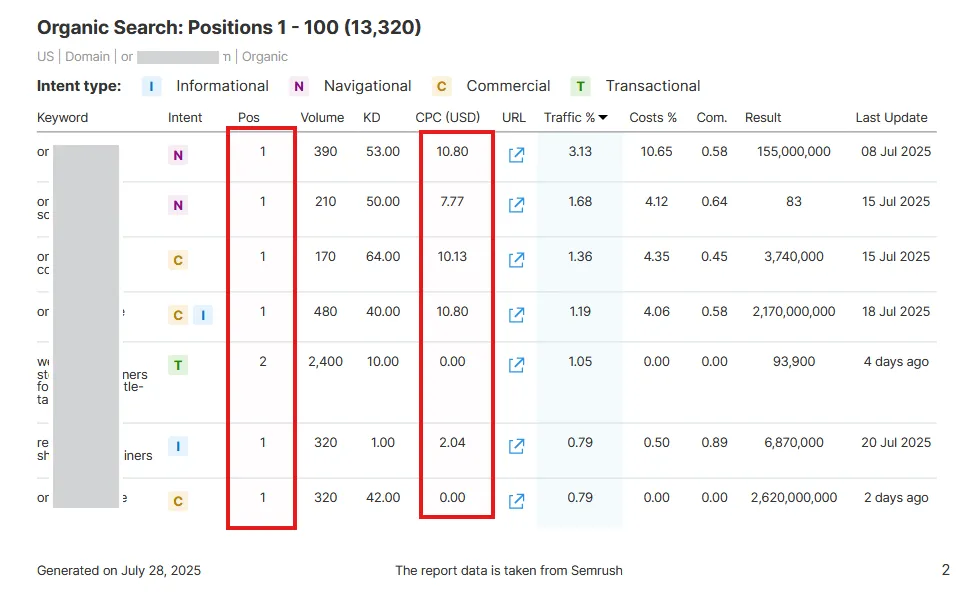Sort table by KD column header
Viewport: 978px width, 592px height.
point(372,117)
